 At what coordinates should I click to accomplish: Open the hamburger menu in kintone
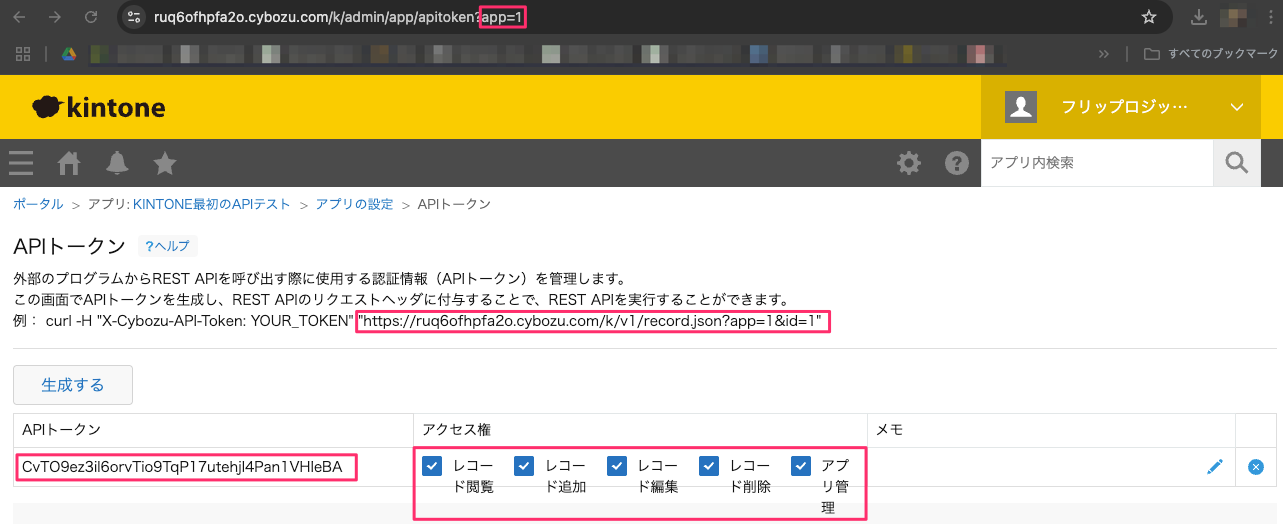pos(21,163)
